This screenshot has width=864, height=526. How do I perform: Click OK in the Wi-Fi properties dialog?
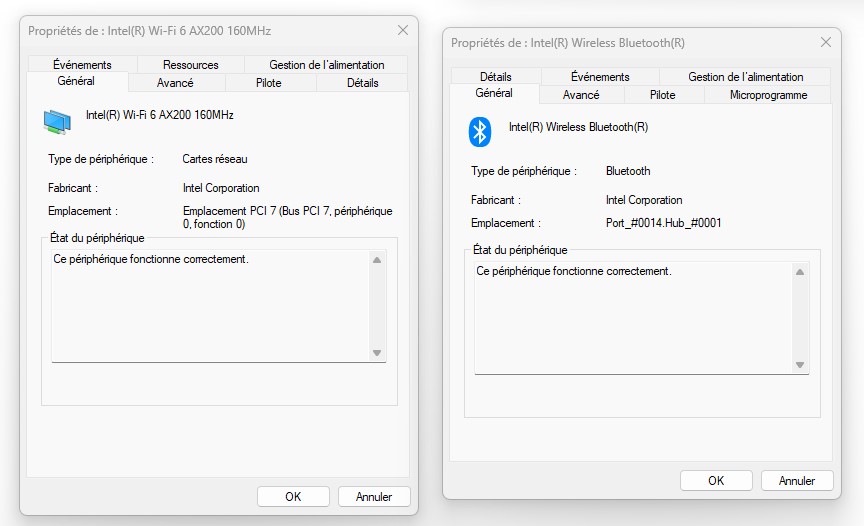pos(293,496)
